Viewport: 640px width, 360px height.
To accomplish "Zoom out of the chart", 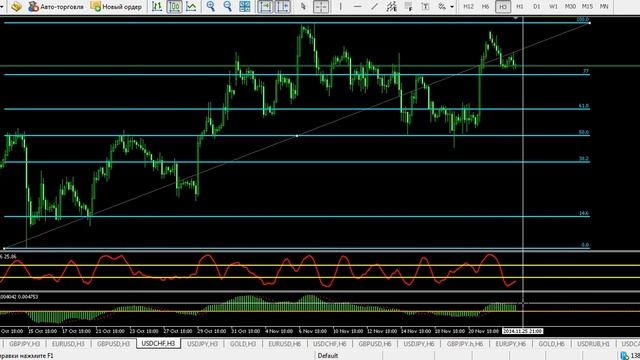I will [227, 7].
